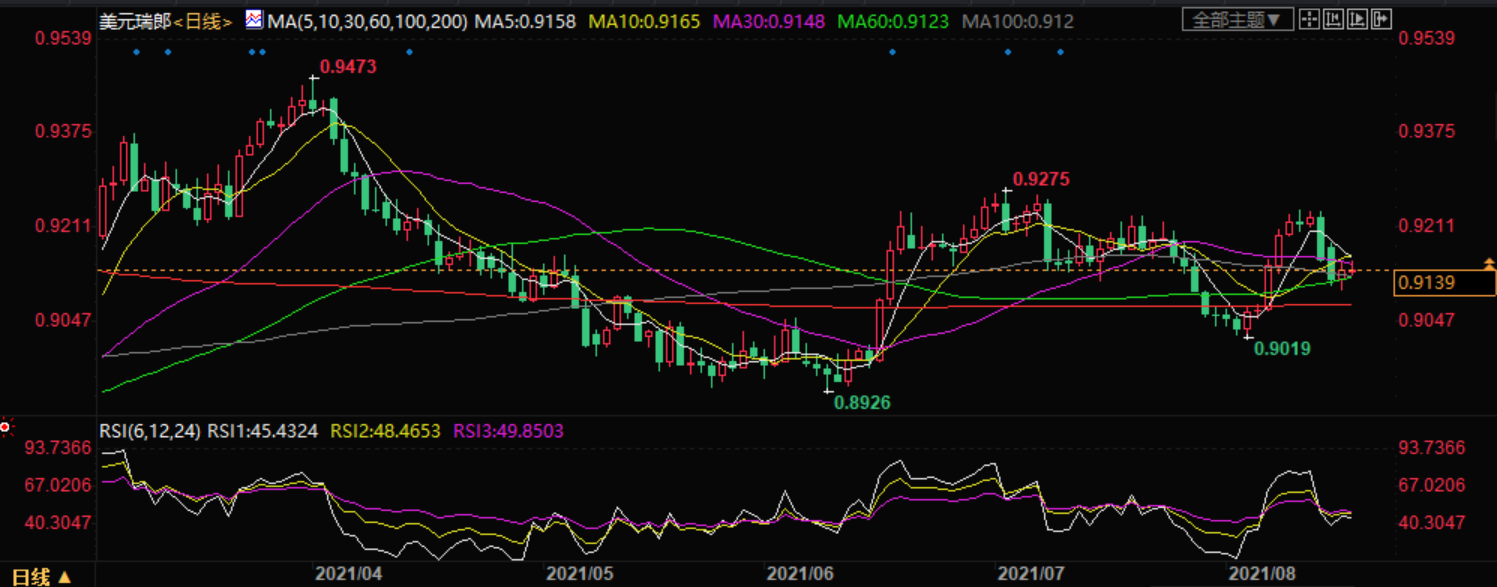Viewport: 1497px width, 587px height.
Task: Click the right-edge price scale arrow marker
Action: click(x=1490, y=265)
